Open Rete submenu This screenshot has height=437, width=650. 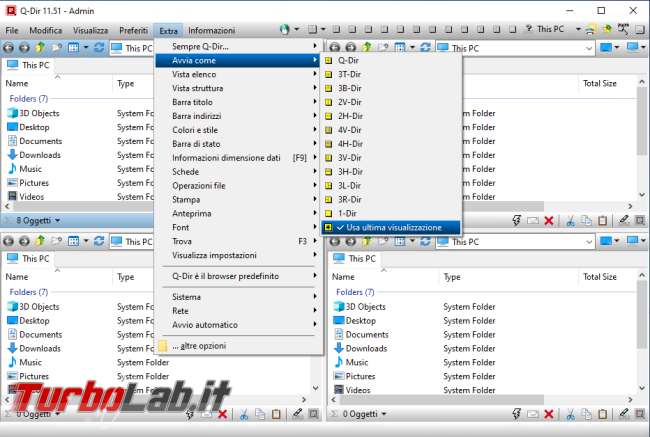(x=238, y=311)
